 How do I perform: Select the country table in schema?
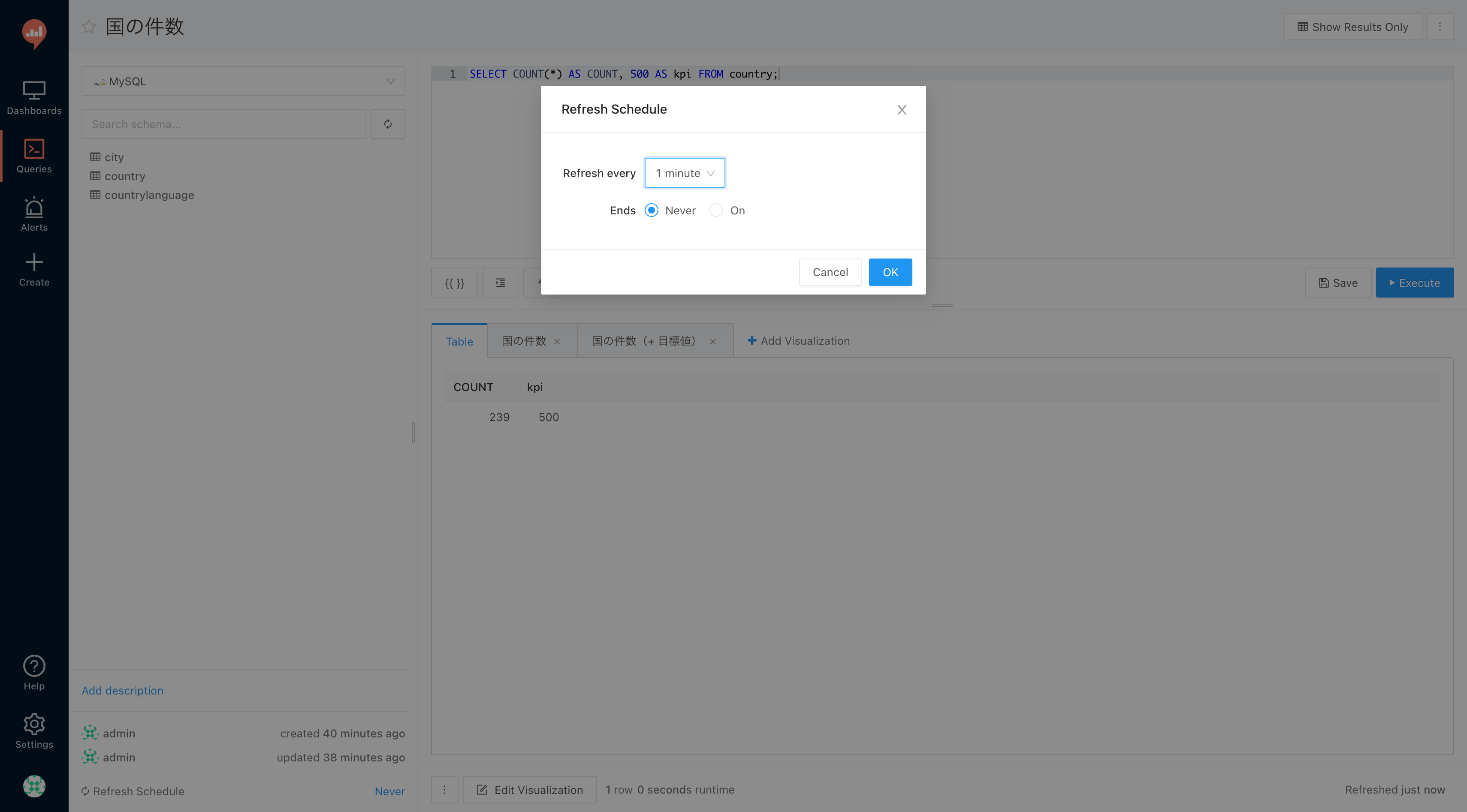click(125, 176)
